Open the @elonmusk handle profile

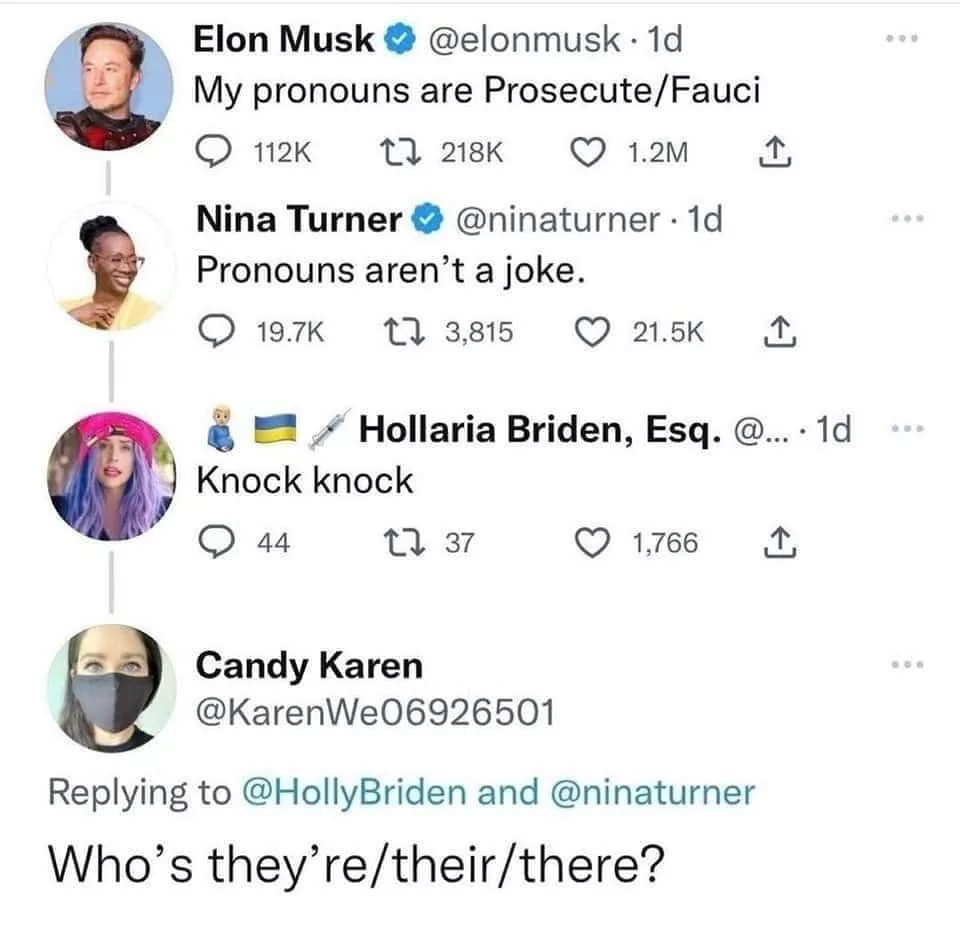[528, 40]
